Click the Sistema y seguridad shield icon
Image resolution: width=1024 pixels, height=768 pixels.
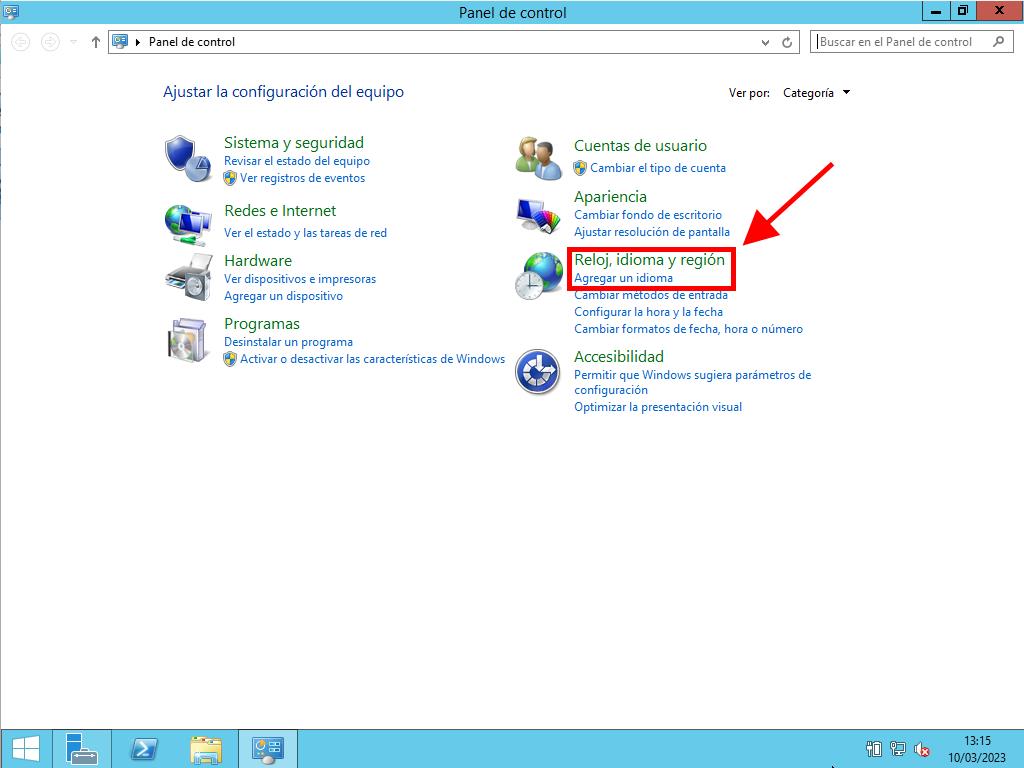coord(188,159)
